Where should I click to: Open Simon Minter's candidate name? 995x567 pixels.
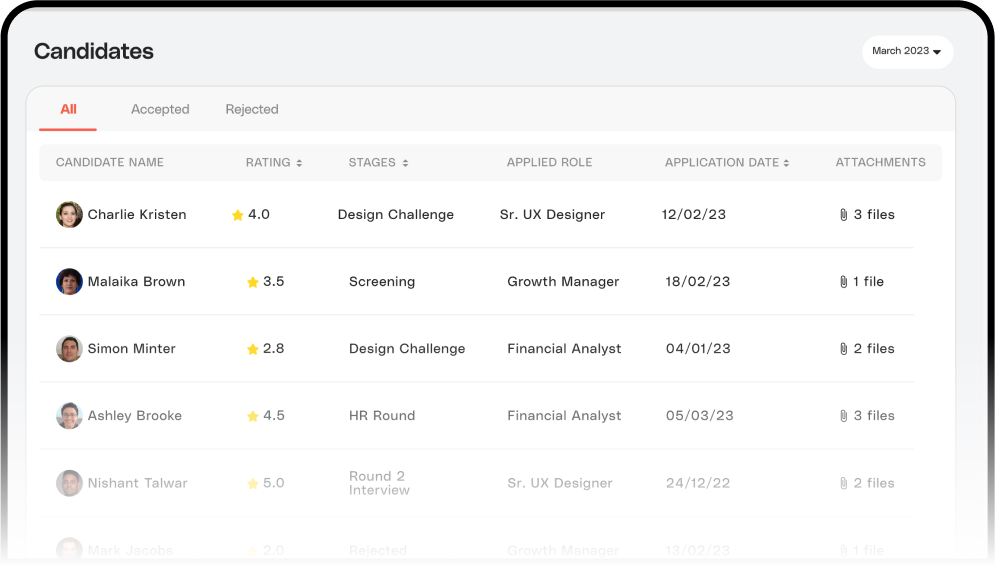point(132,349)
